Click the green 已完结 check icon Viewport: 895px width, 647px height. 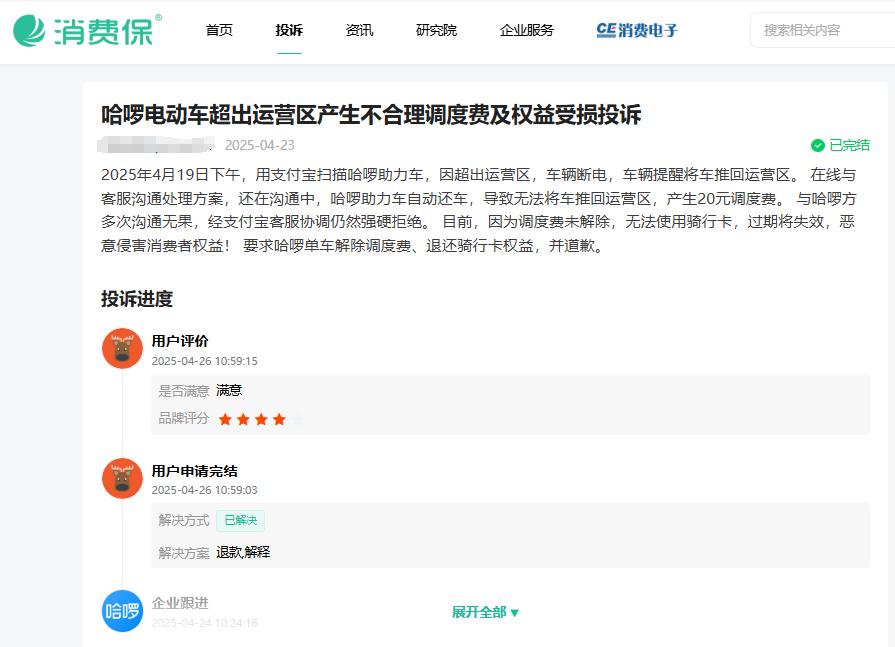tap(817, 145)
